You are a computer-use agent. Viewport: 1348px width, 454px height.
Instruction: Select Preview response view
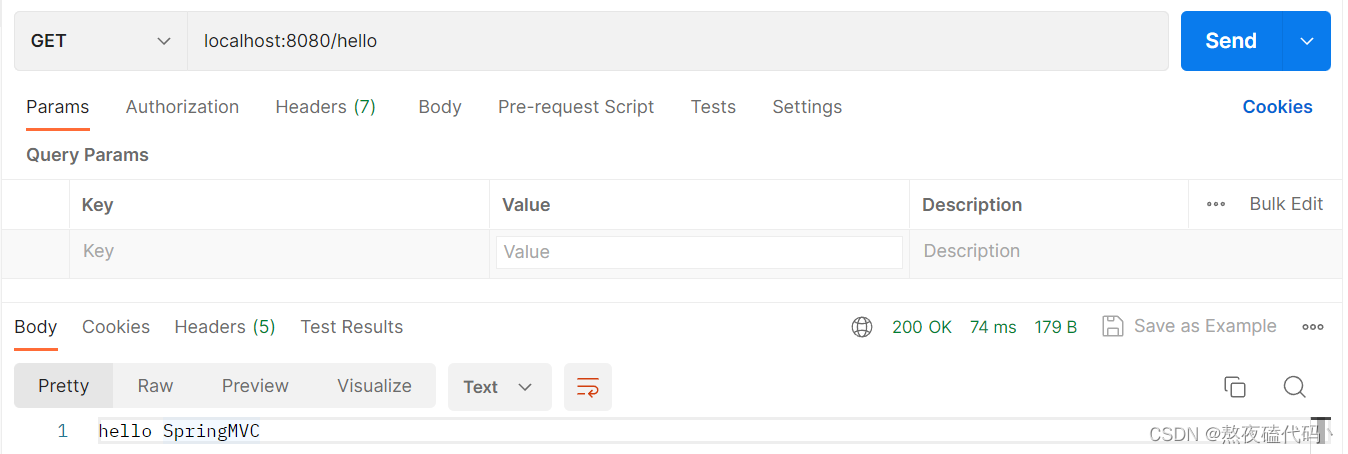(255, 386)
